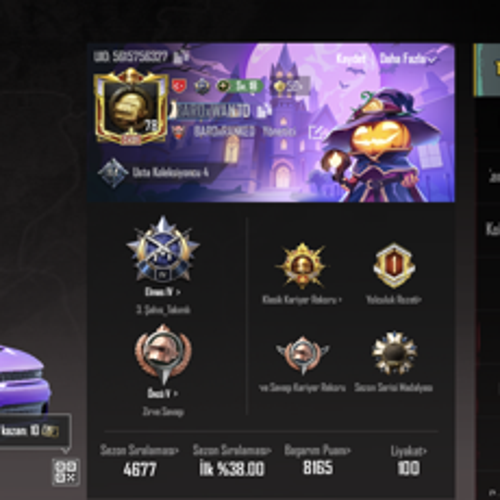Viewport: 500px width, 500px height.
Task: Open the Elmas IV rank emblem
Action: pyautogui.click(x=163, y=248)
